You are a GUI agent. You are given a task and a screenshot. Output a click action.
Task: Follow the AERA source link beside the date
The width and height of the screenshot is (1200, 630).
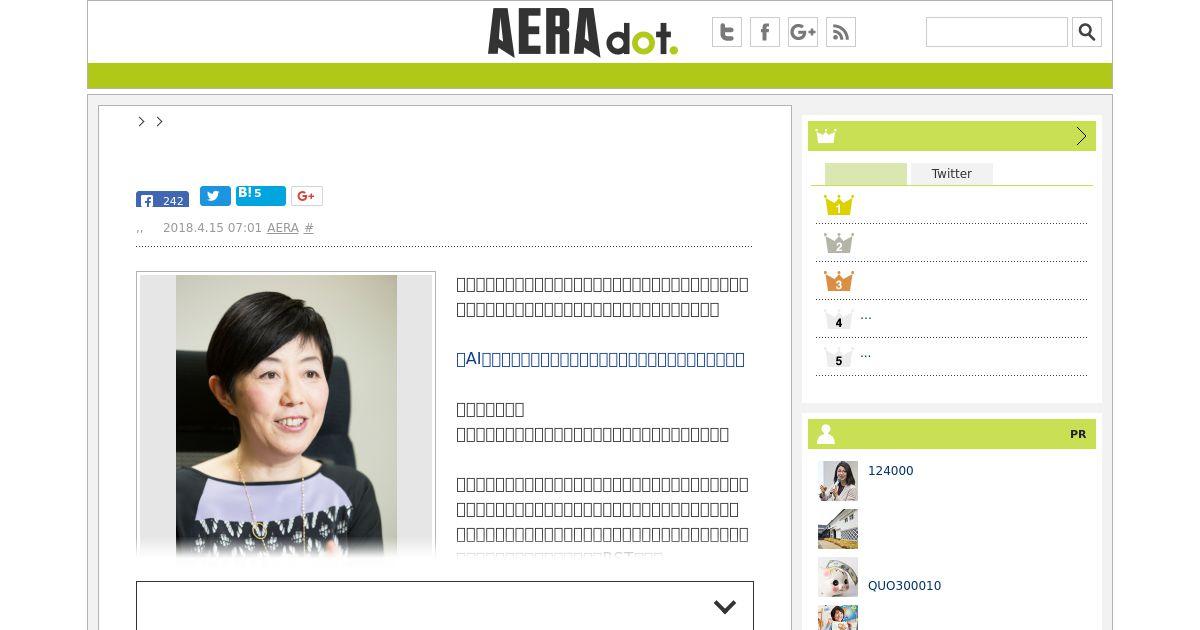[283, 228]
